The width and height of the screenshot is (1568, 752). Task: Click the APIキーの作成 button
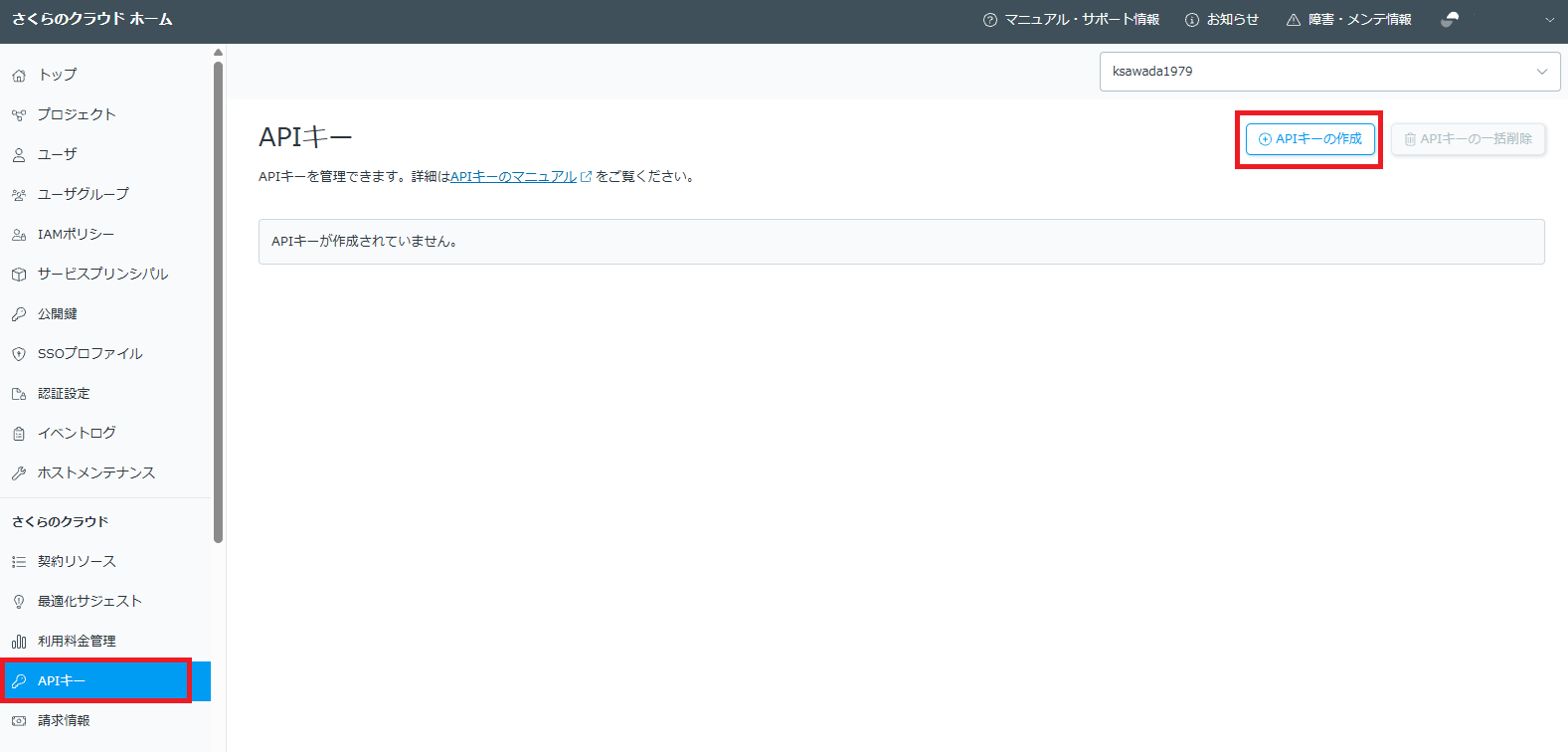[1310, 139]
